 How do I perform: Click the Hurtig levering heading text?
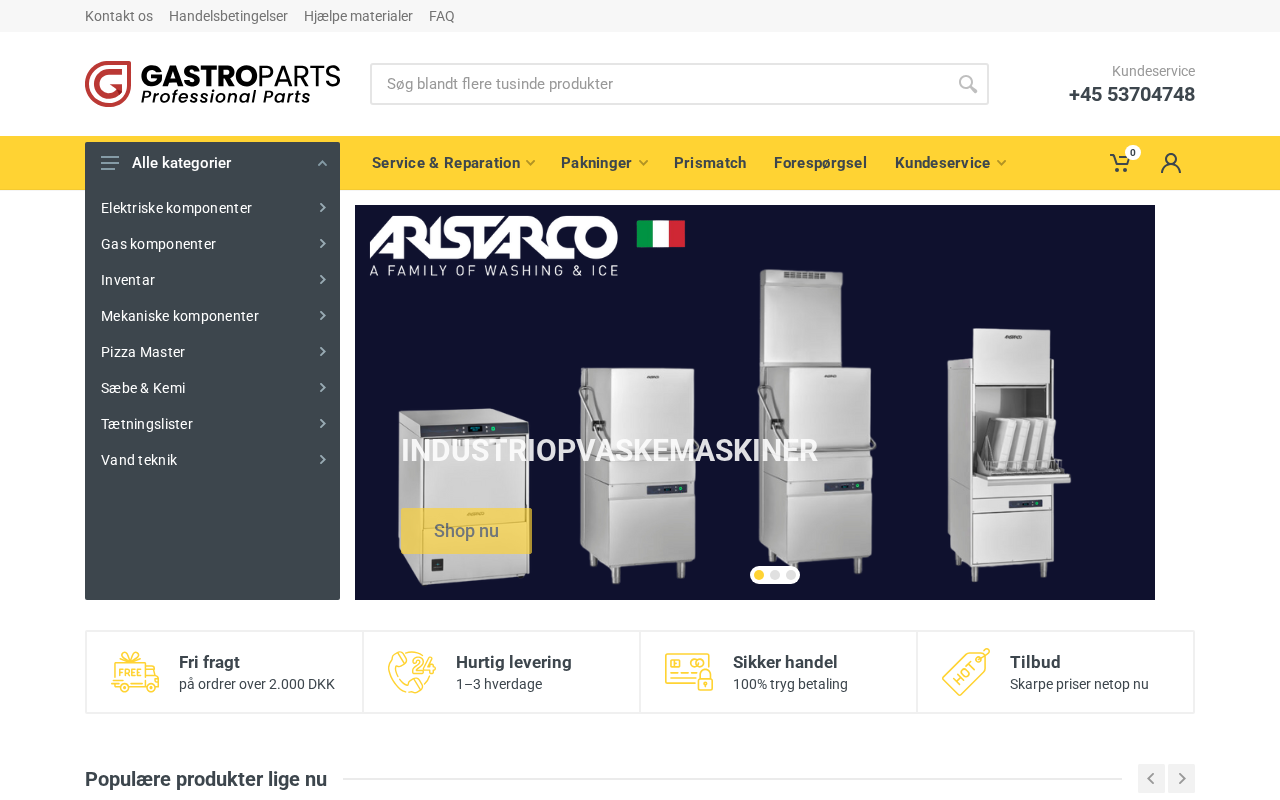tap(514, 662)
